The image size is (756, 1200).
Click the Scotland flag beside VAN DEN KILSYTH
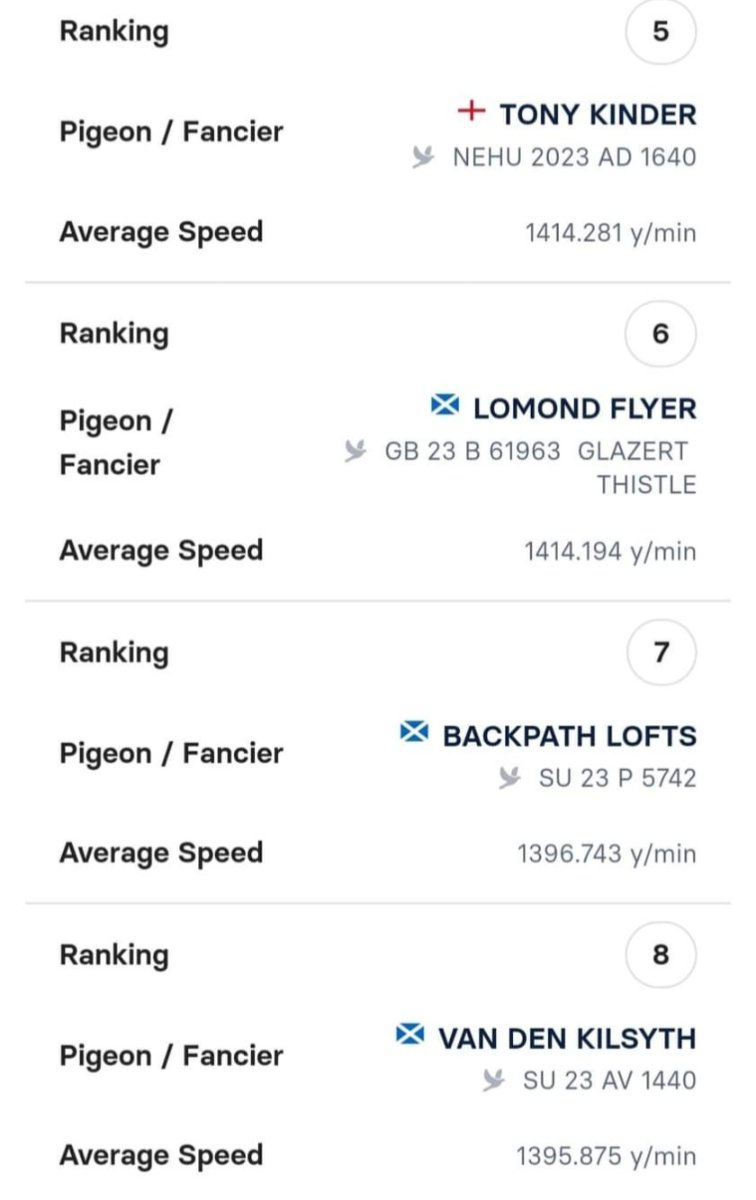pyautogui.click(x=410, y=1034)
